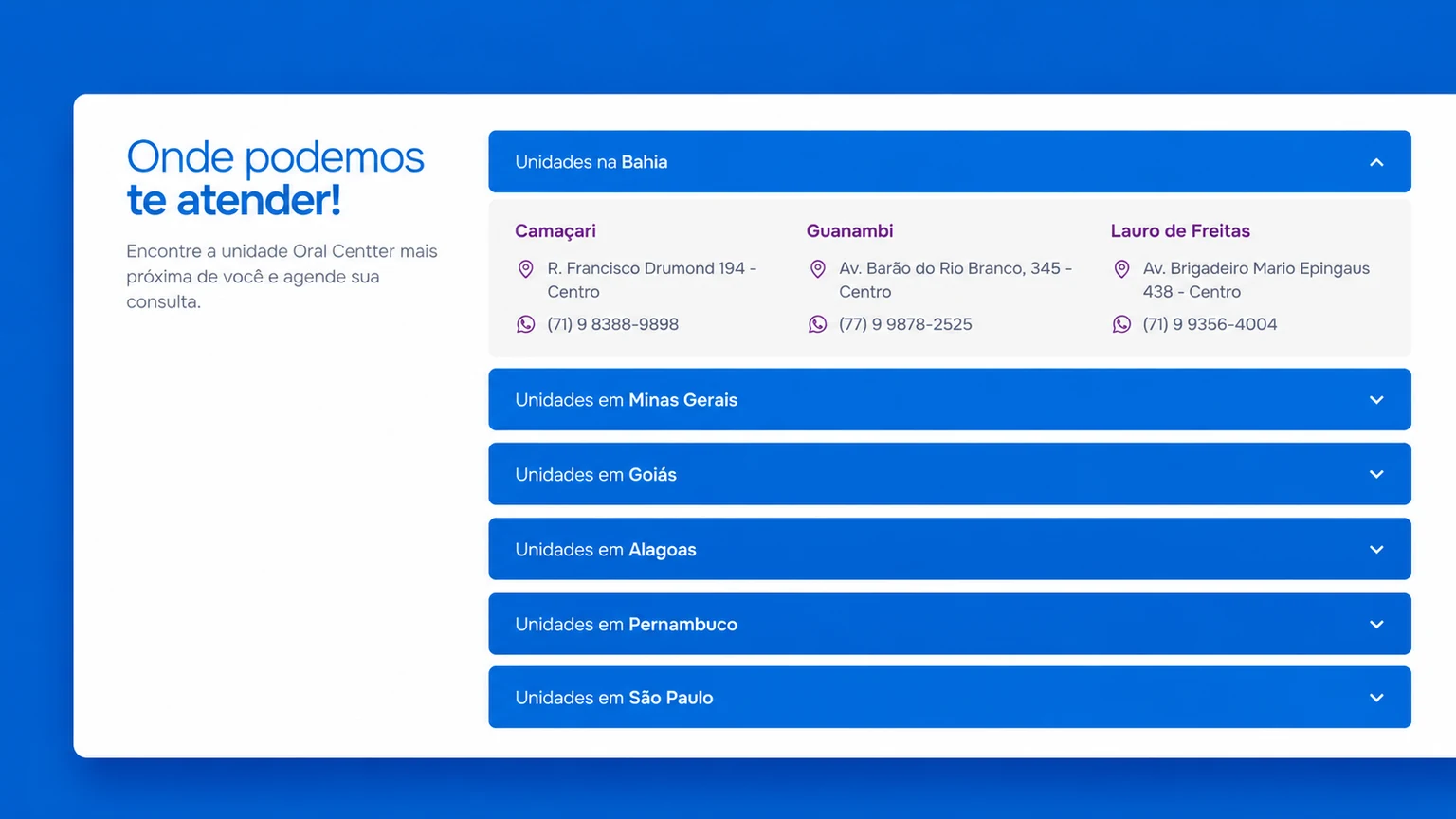Open the Unidades em São Paulo label
Image resolution: width=1456 pixels, height=819 pixels.
pos(614,698)
